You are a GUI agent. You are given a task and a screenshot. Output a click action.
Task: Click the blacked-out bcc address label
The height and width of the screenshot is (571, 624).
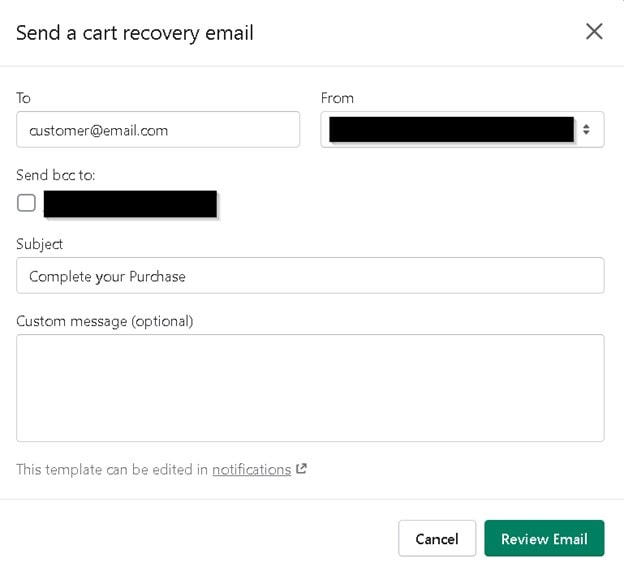(130, 203)
